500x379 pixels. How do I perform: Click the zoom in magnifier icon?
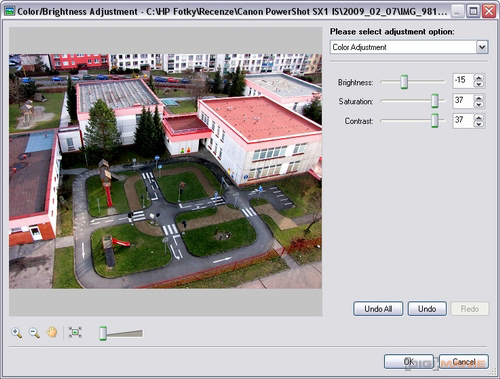coord(16,333)
